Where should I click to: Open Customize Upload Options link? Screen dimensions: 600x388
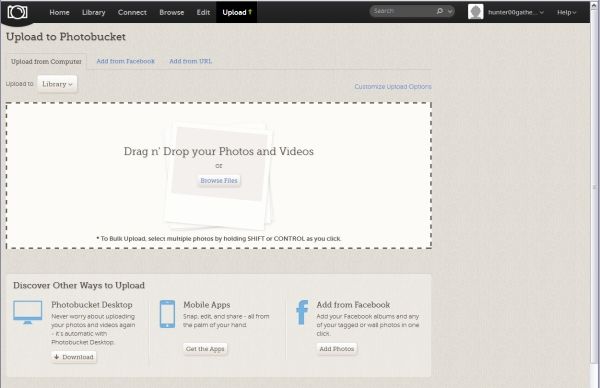pos(393,86)
